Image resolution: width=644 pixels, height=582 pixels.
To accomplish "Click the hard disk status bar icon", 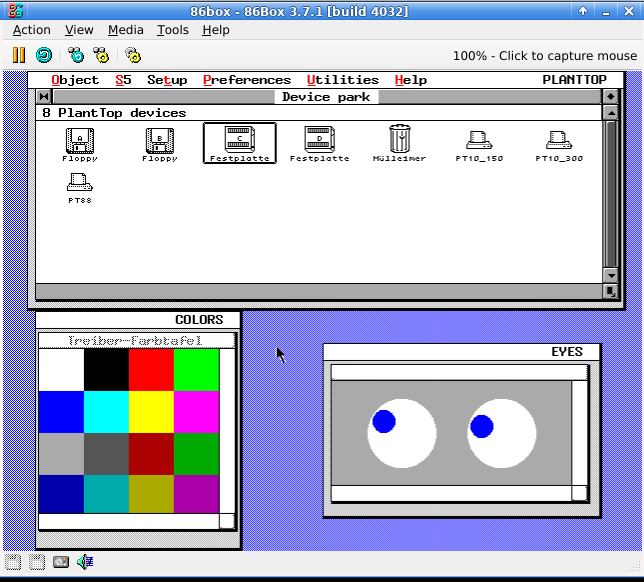I will coord(61,562).
